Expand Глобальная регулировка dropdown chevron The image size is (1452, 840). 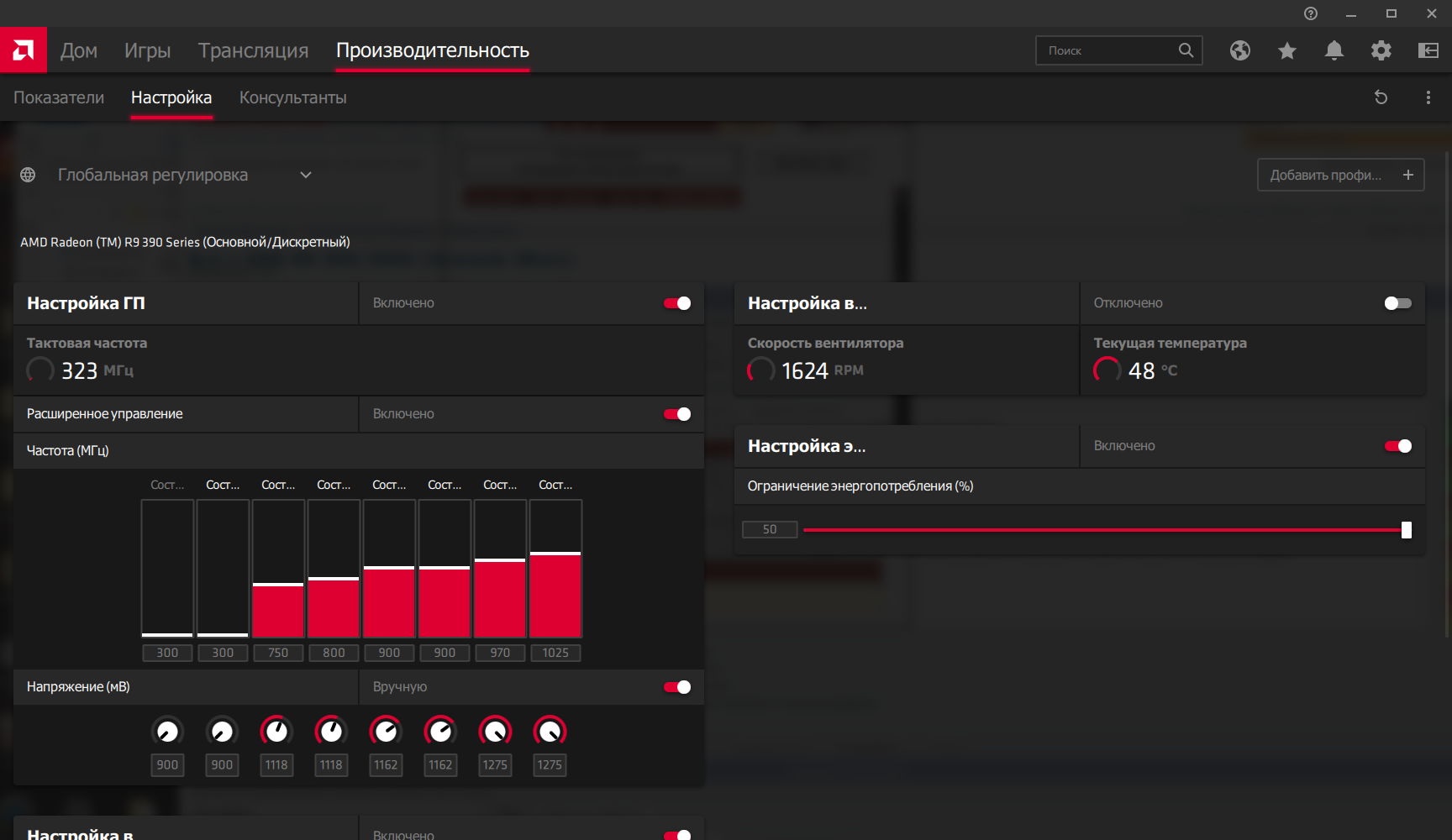306,175
